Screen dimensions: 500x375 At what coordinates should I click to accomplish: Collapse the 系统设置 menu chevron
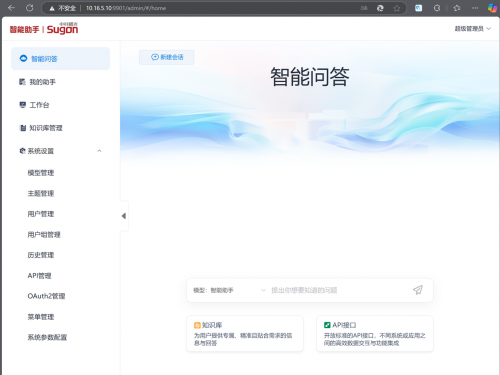click(99, 151)
